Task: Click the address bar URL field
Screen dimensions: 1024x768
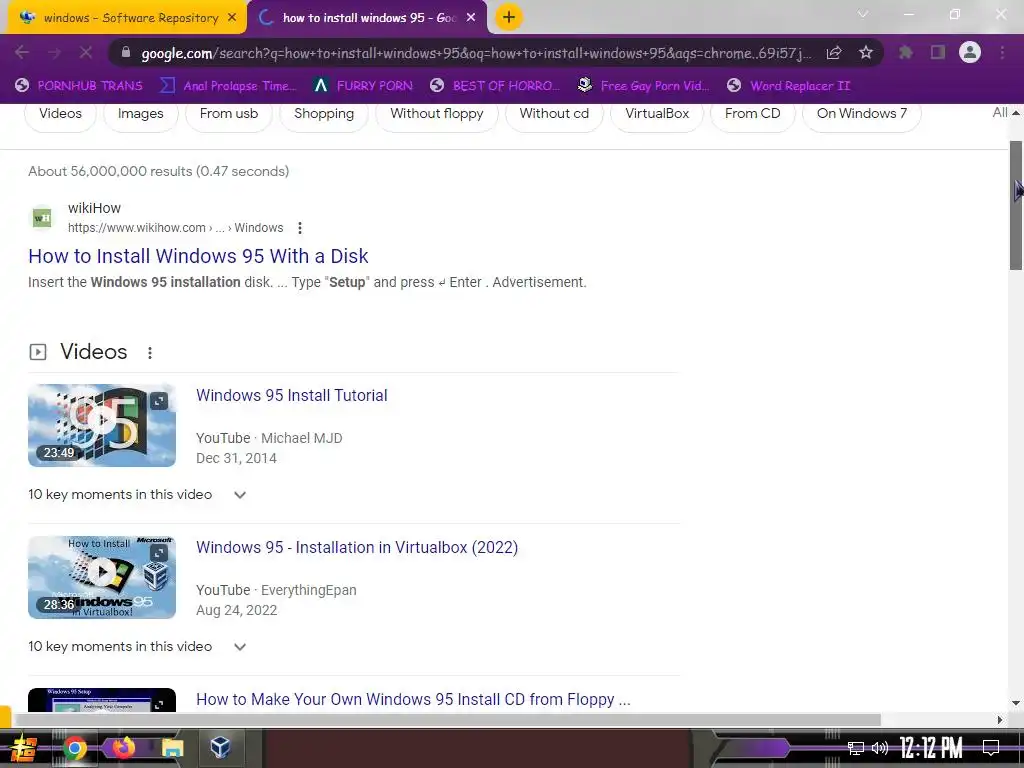Action: (475, 53)
